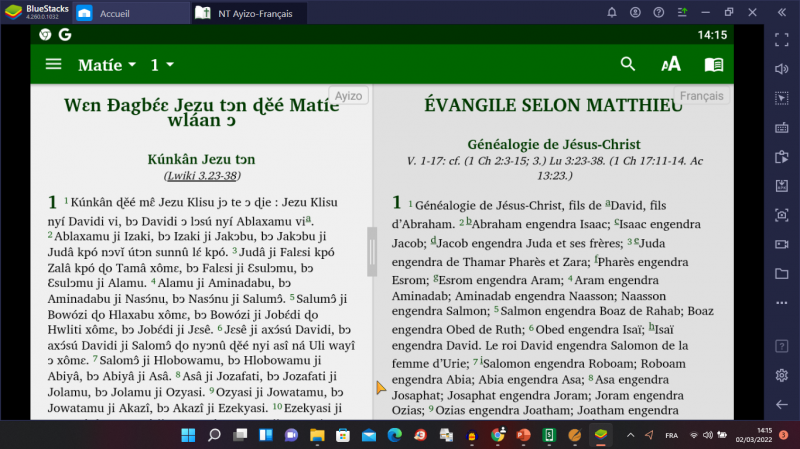Collapse the BlueStacks side toolbar
Viewport: 800px width, 449px height.
[x=782, y=12]
